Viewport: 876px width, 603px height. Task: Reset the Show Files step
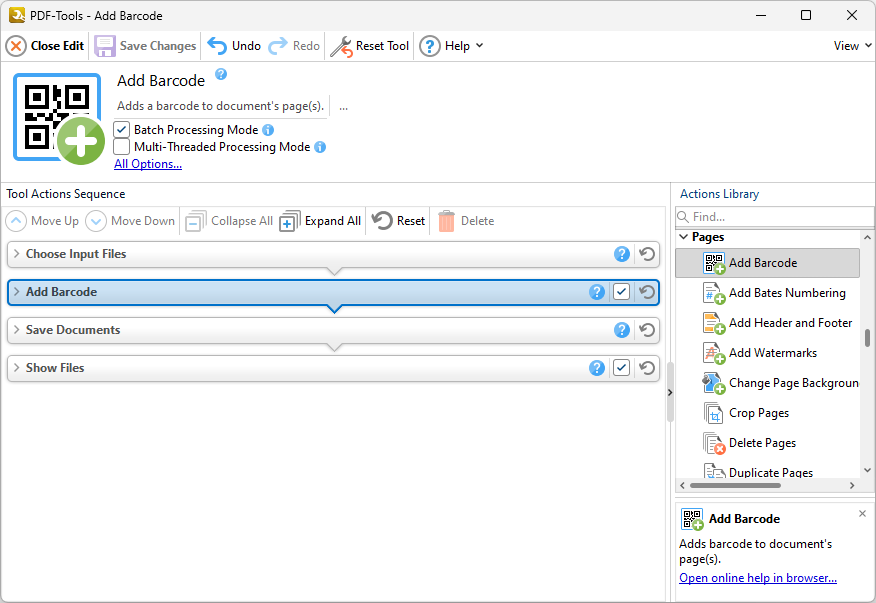click(647, 368)
